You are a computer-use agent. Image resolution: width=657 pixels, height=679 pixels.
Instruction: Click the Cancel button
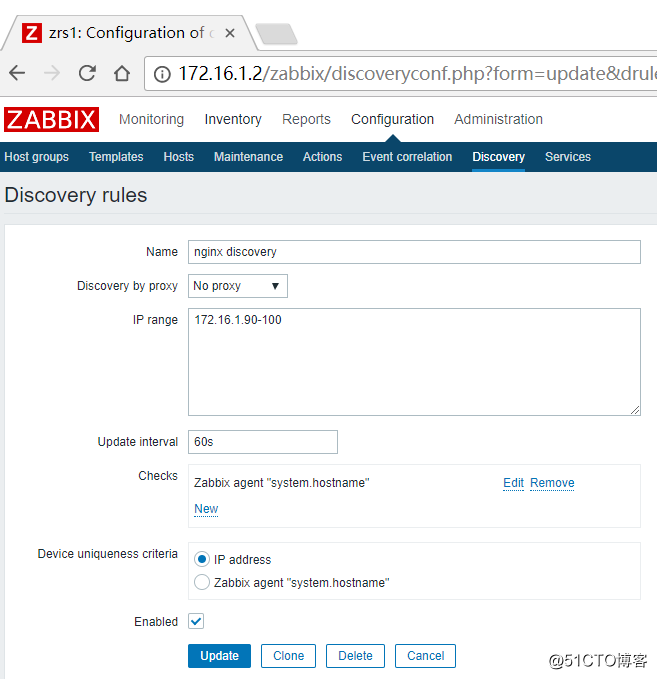coord(425,656)
